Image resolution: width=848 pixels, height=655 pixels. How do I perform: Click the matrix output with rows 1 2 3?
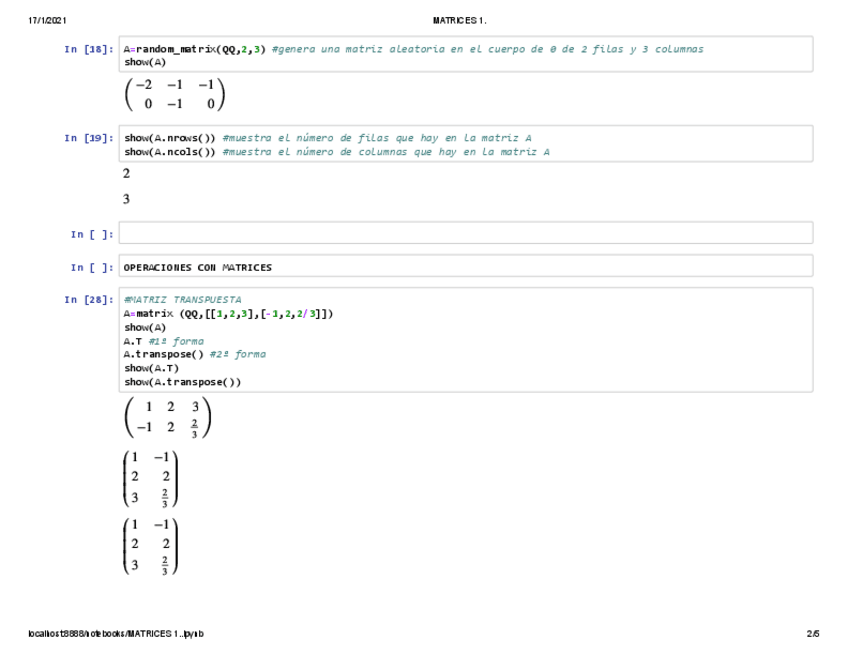168,418
